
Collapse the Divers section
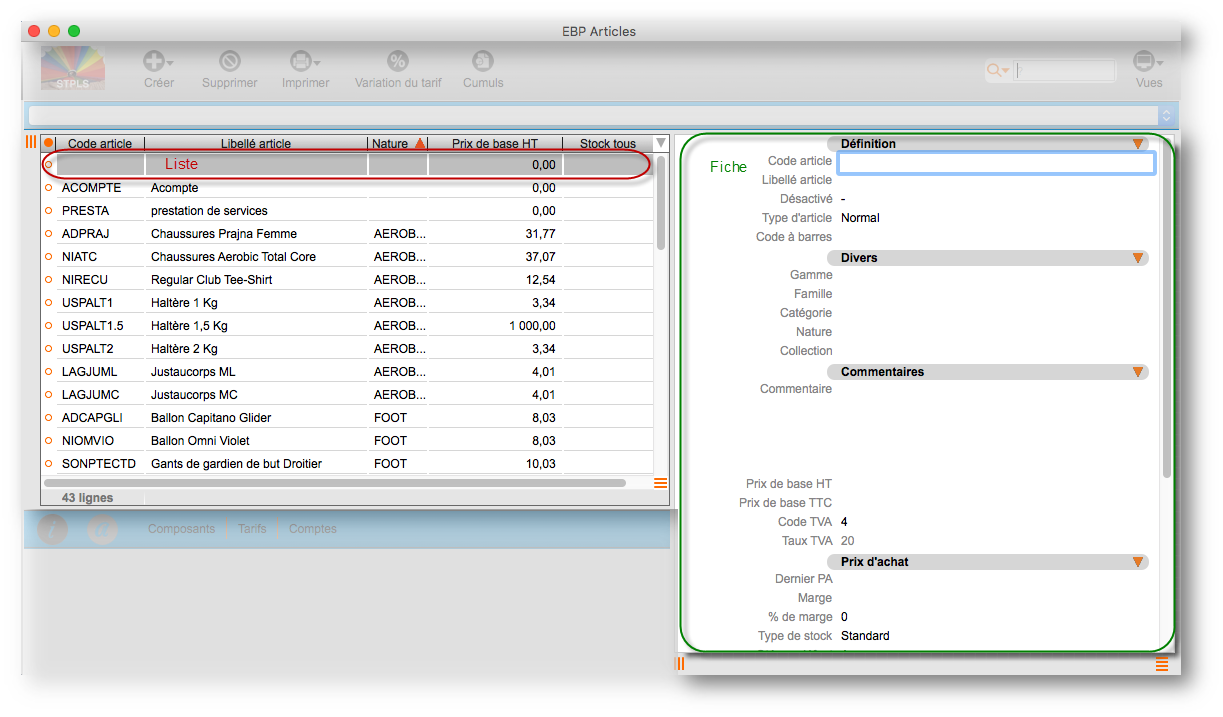click(x=1137, y=258)
